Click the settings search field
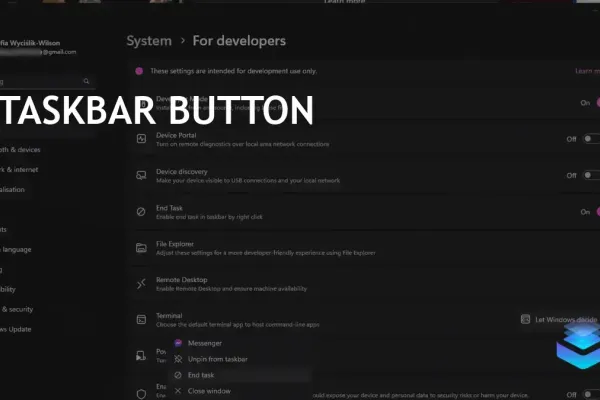This screenshot has width=600, height=400. [47, 82]
